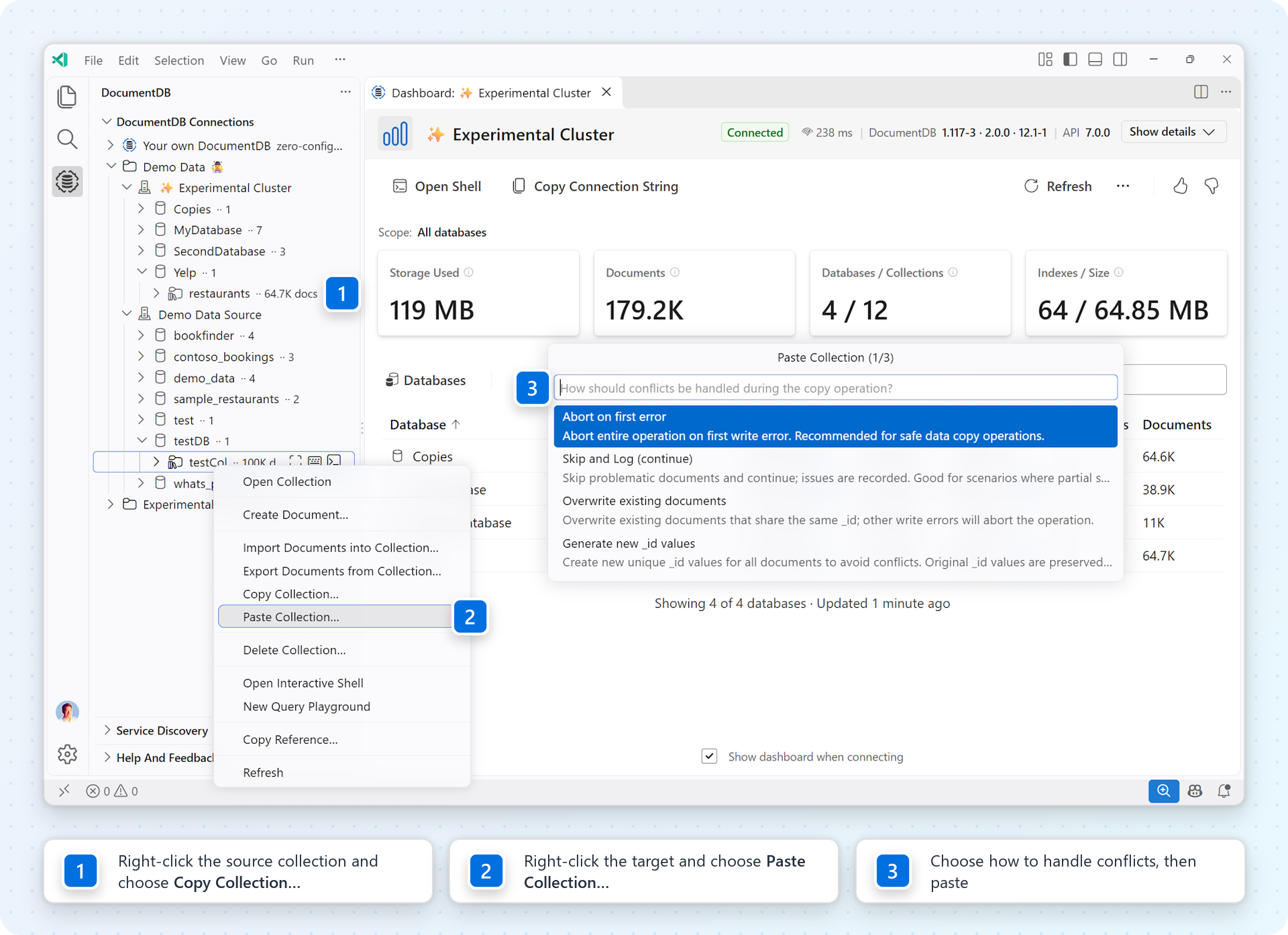Click the thumbs down feedback icon
This screenshot has width=1288, height=935.
(1212, 186)
